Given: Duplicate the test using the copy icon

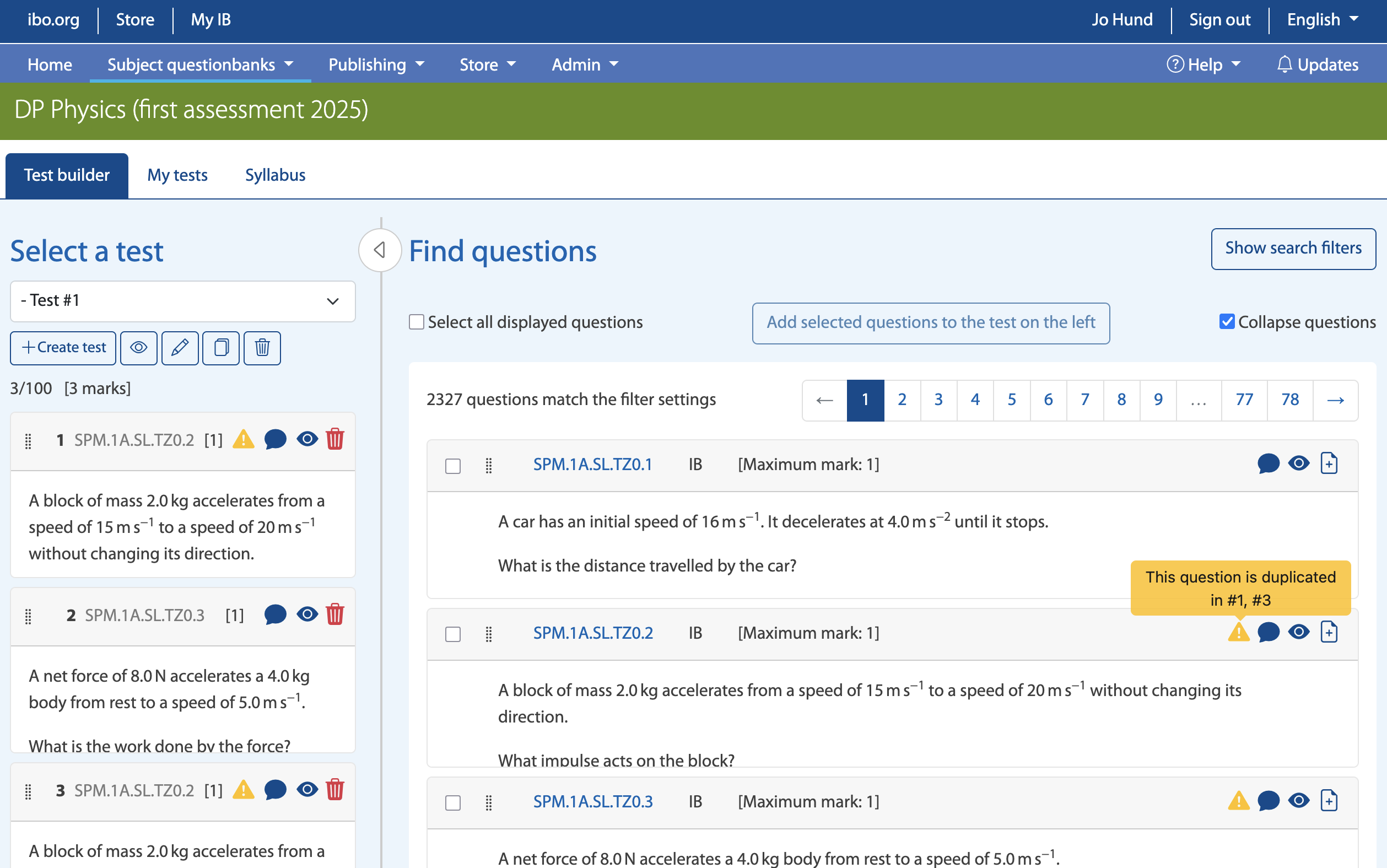Looking at the screenshot, I should (x=221, y=348).
